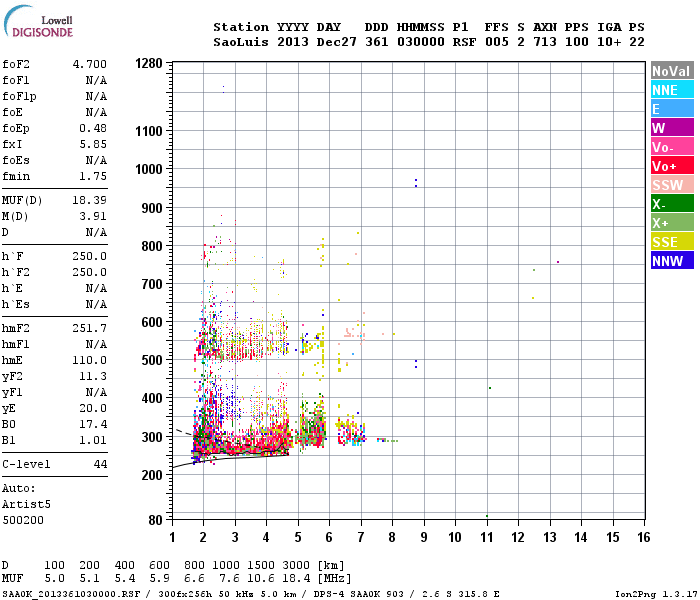
Task: Click the h`F value 250.0
Action: click(90, 256)
